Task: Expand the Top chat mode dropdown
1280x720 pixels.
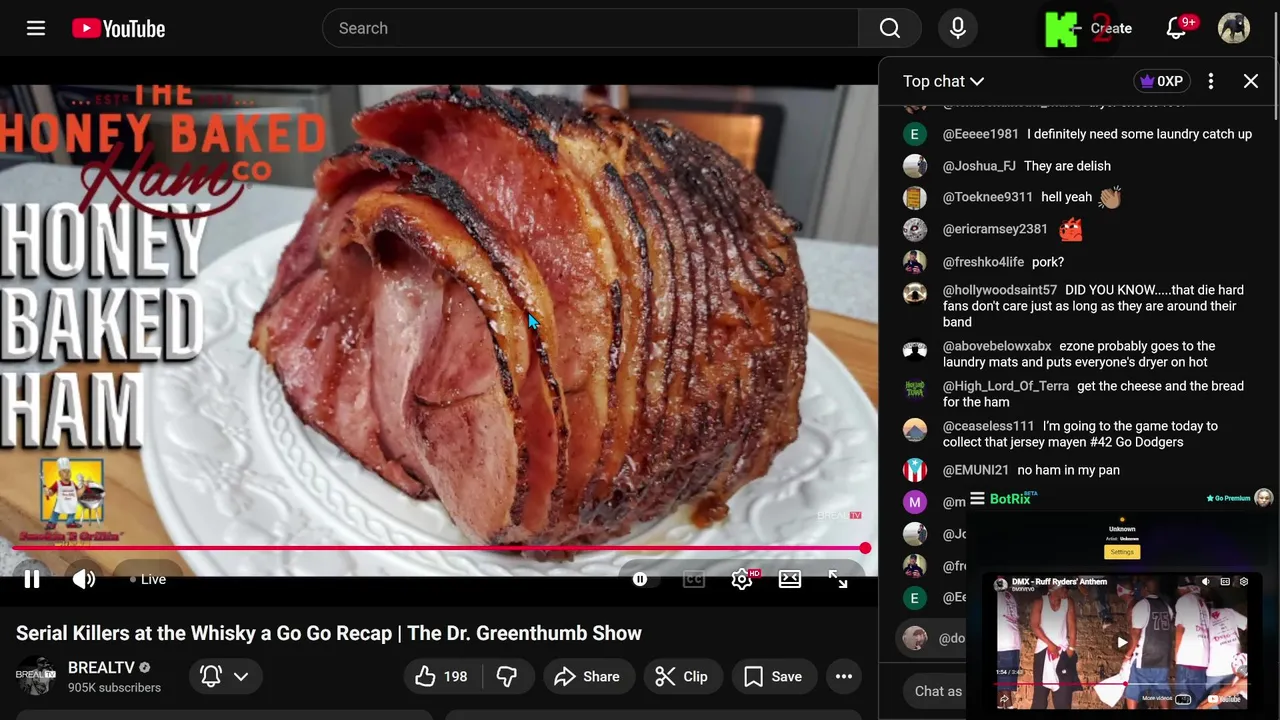Action: 943,81
